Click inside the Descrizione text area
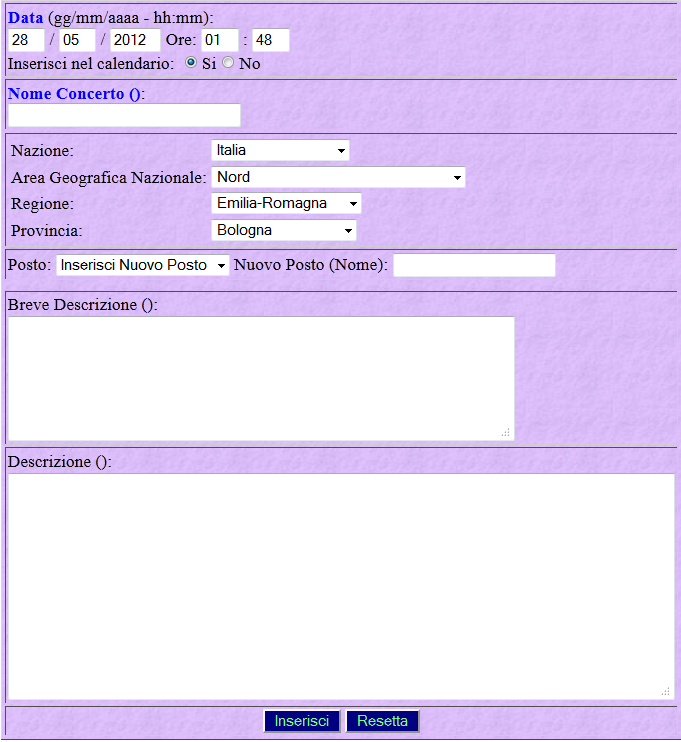 (341, 587)
